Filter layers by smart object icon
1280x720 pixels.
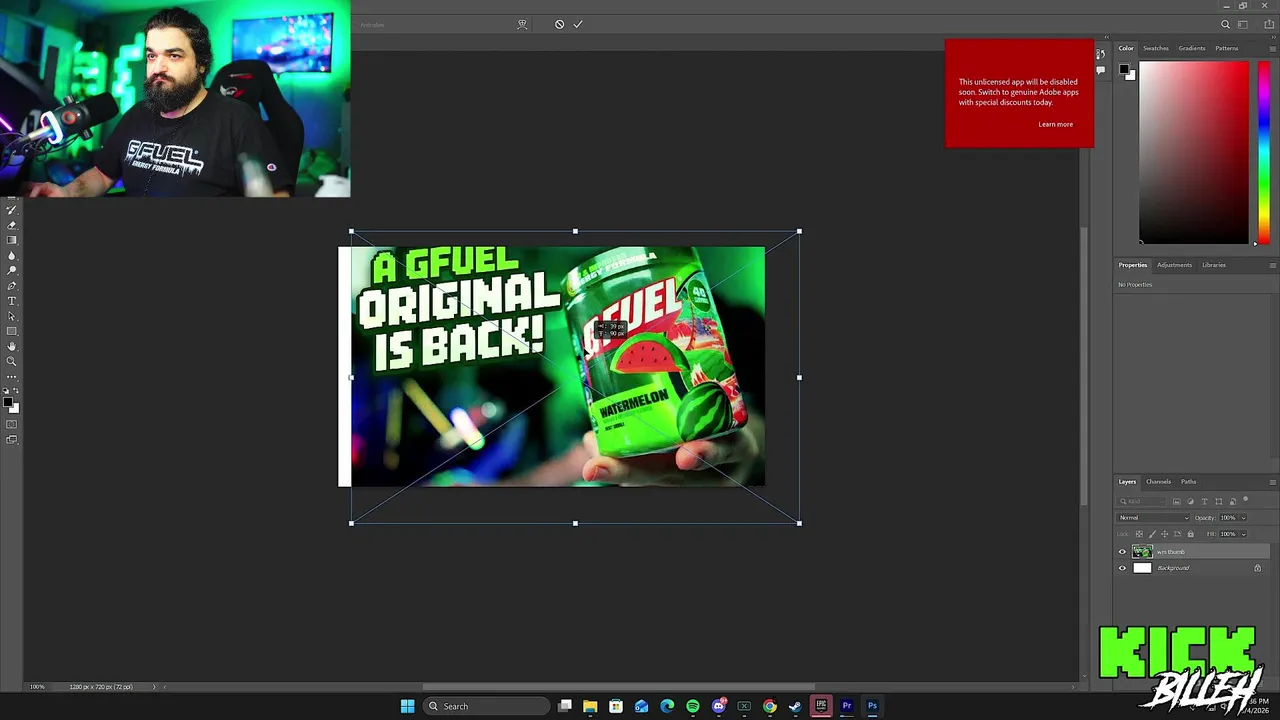(1233, 502)
